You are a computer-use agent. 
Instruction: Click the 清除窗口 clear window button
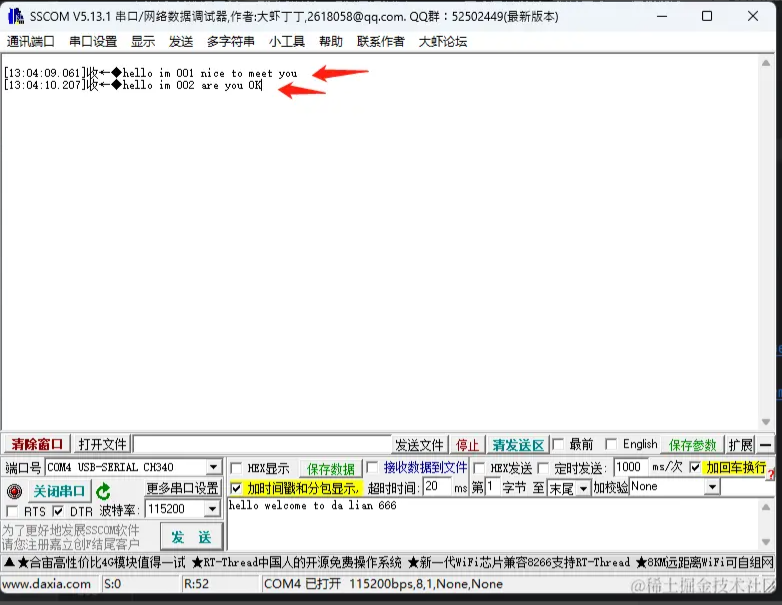(x=37, y=445)
